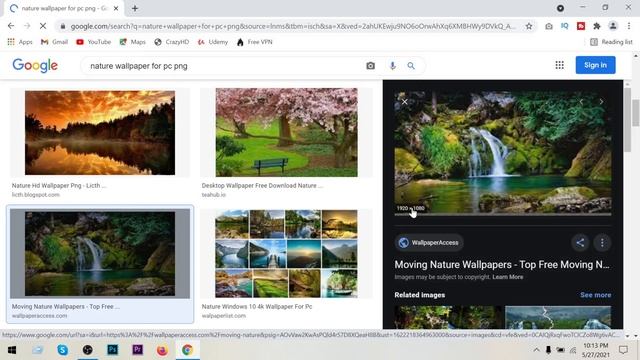Open the Windows notification center
Screen dimensions: 640x360
coord(623,350)
